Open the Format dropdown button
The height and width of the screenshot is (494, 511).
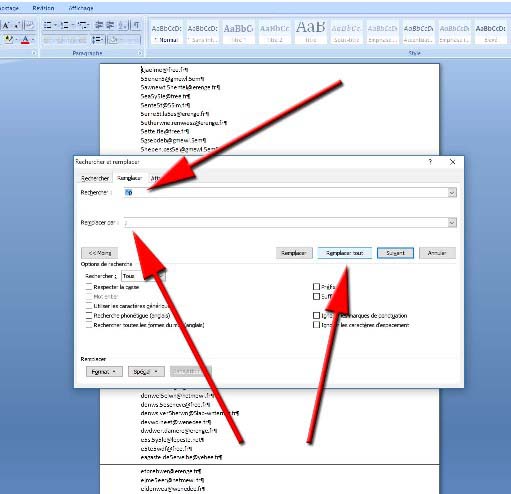pos(104,371)
